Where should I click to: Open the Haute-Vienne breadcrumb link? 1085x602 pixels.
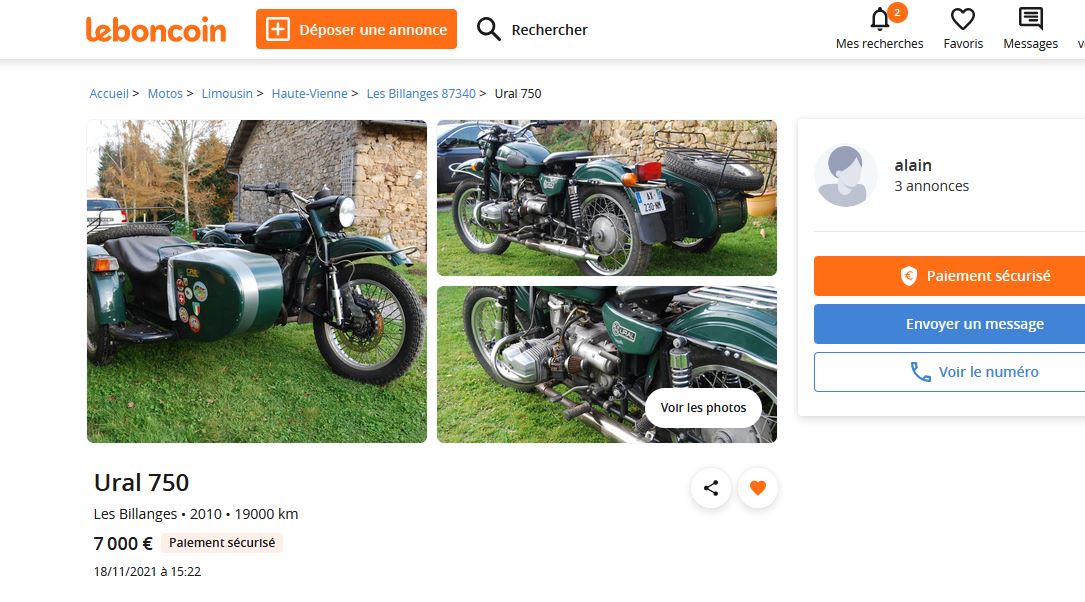(x=309, y=94)
